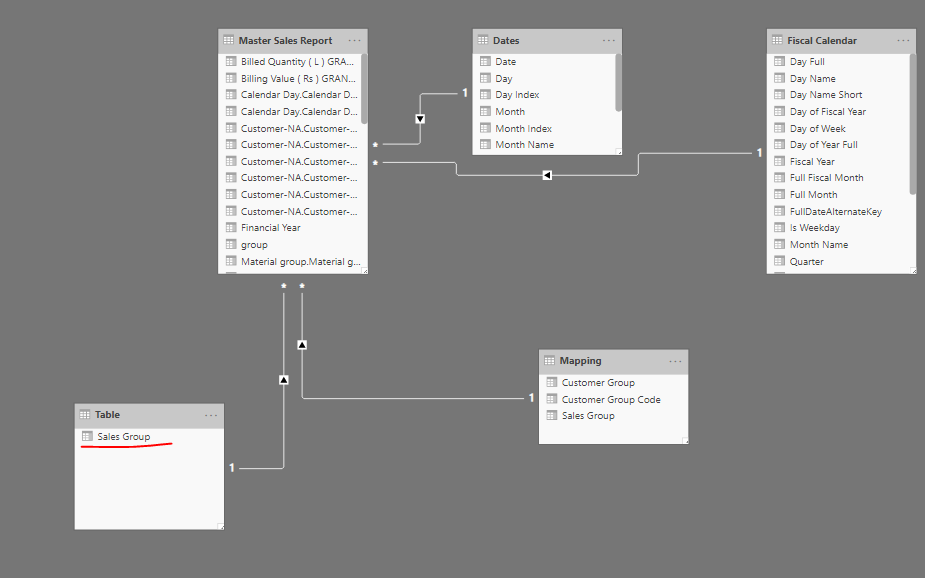Image resolution: width=925 pixels, height=578 pixels.
Task: Click the column icon beside Customer Group Code
Action: (x=552, y=399)
